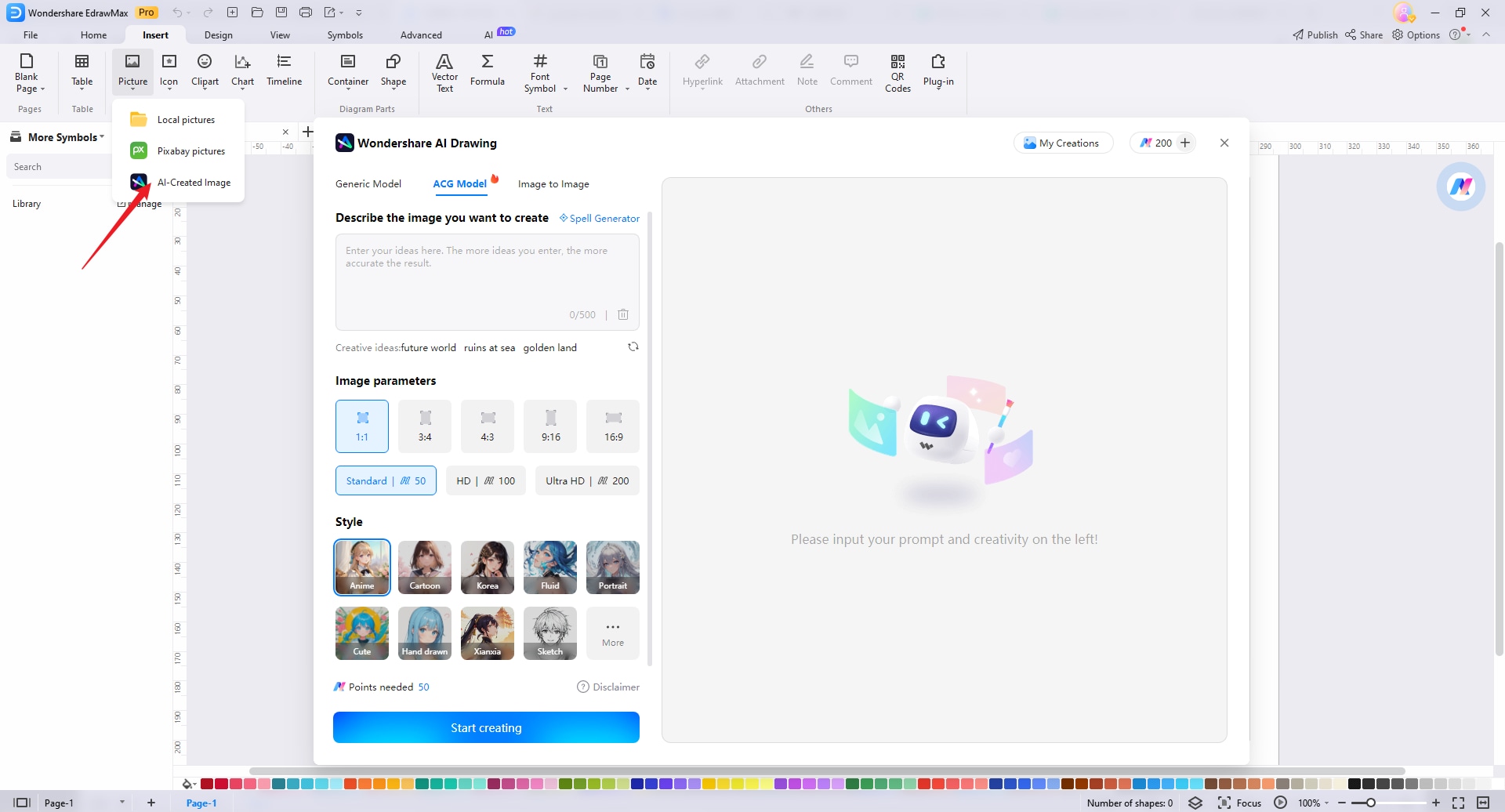Choose Local pictures from the menu
The height and width of the screenshot is (812, 1505).
point(179,120)
